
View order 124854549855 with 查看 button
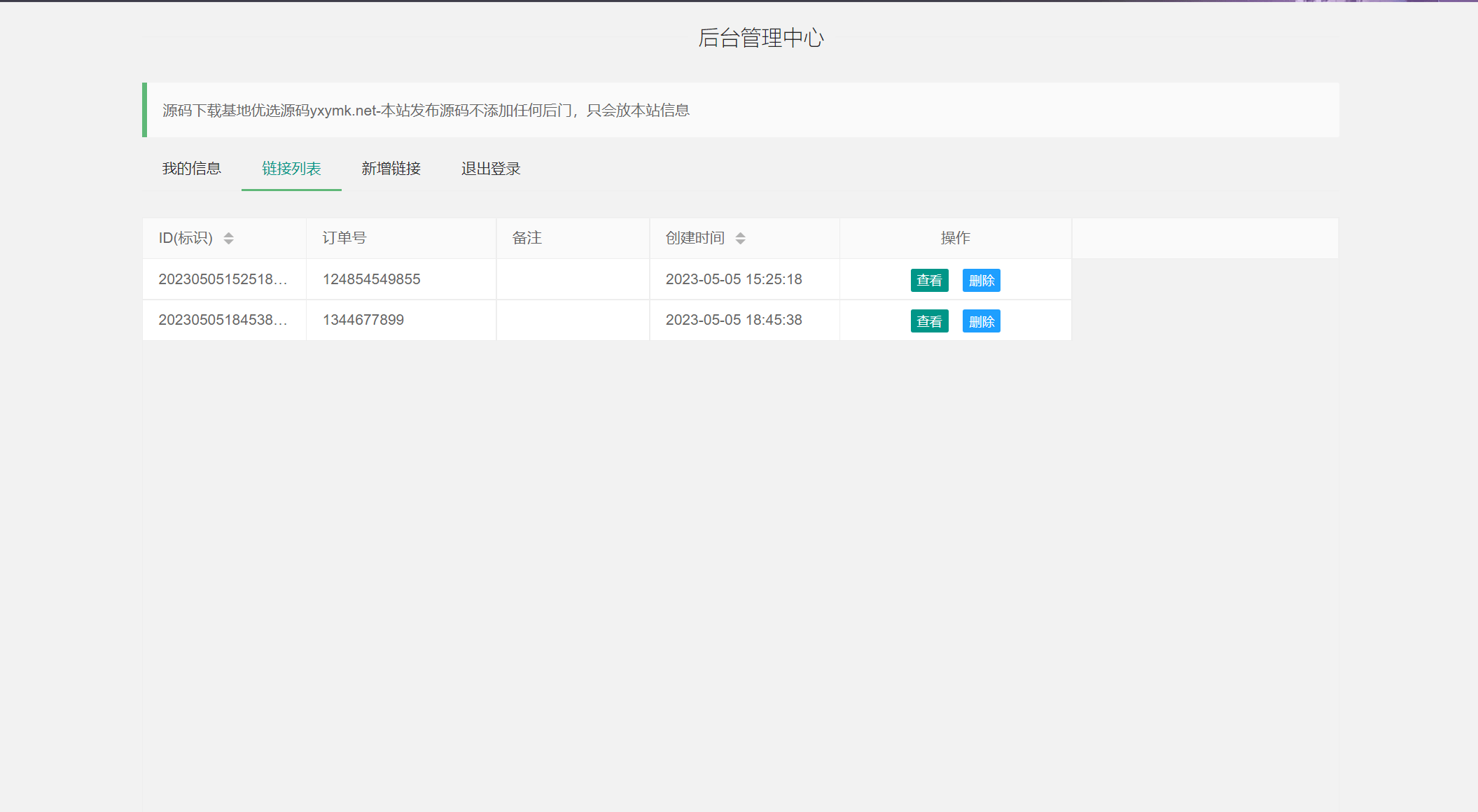point(929,281)
